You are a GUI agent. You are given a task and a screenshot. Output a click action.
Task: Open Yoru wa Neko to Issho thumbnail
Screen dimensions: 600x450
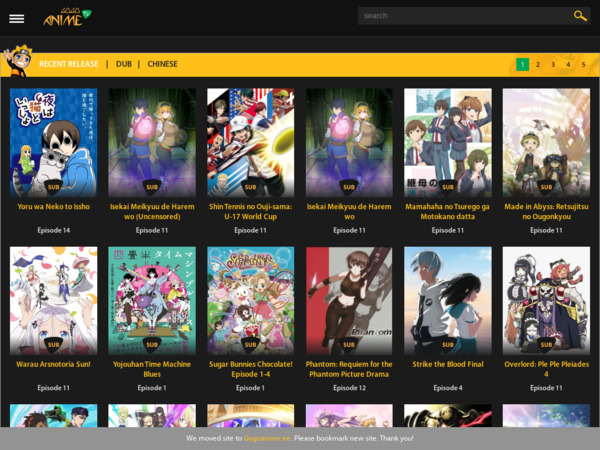coord(54,143)
